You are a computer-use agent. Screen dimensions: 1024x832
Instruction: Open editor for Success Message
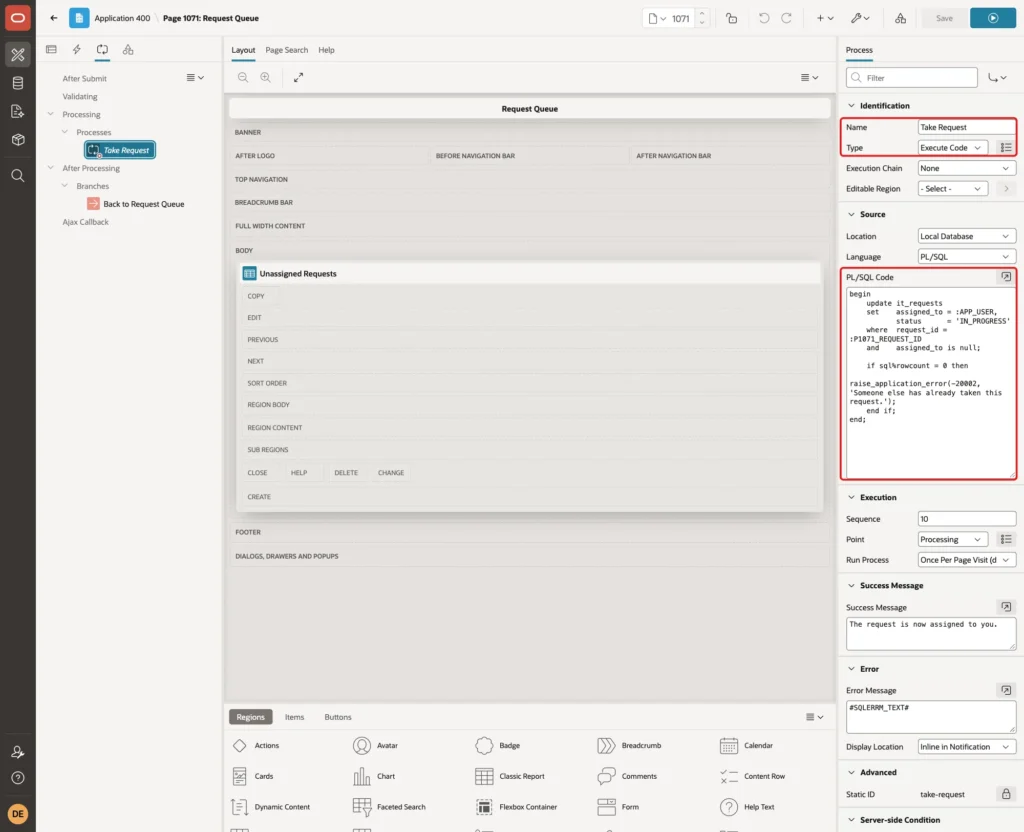[1006, 607]
